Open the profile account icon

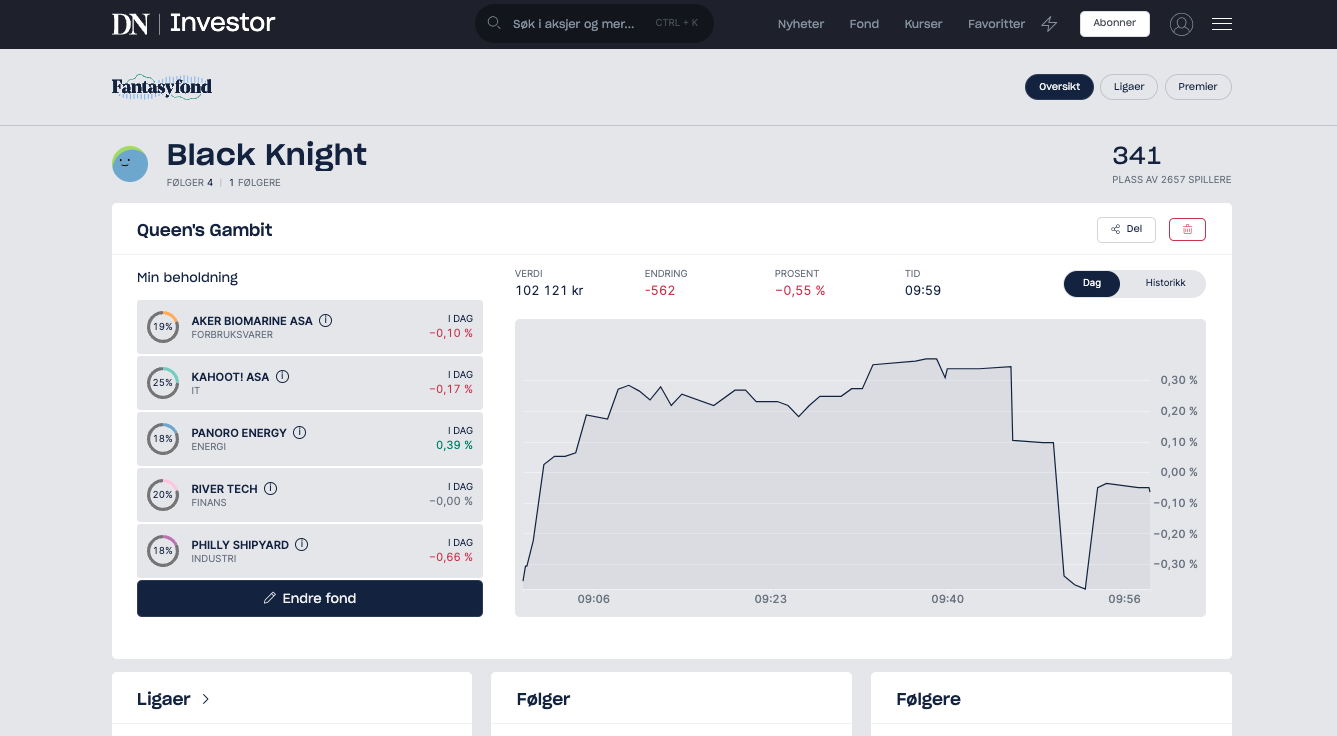pyautogui.click(x=1181, y=24)
